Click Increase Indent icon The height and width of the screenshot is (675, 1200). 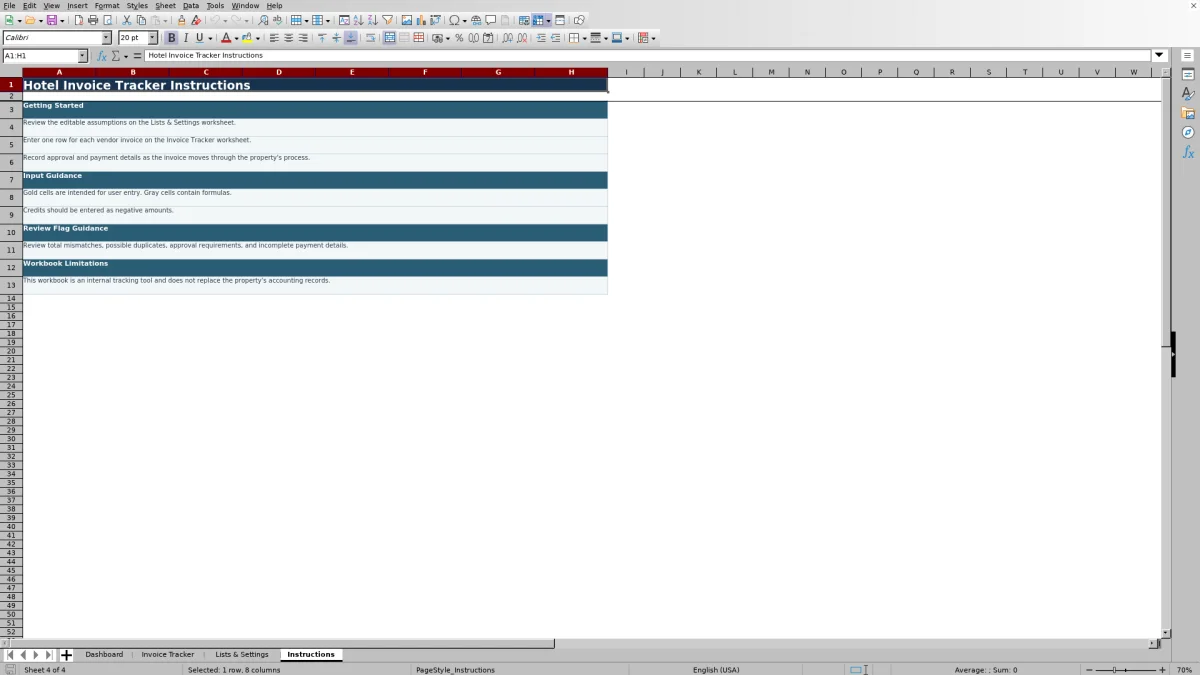pyautogui.click(x=541, y=38)
